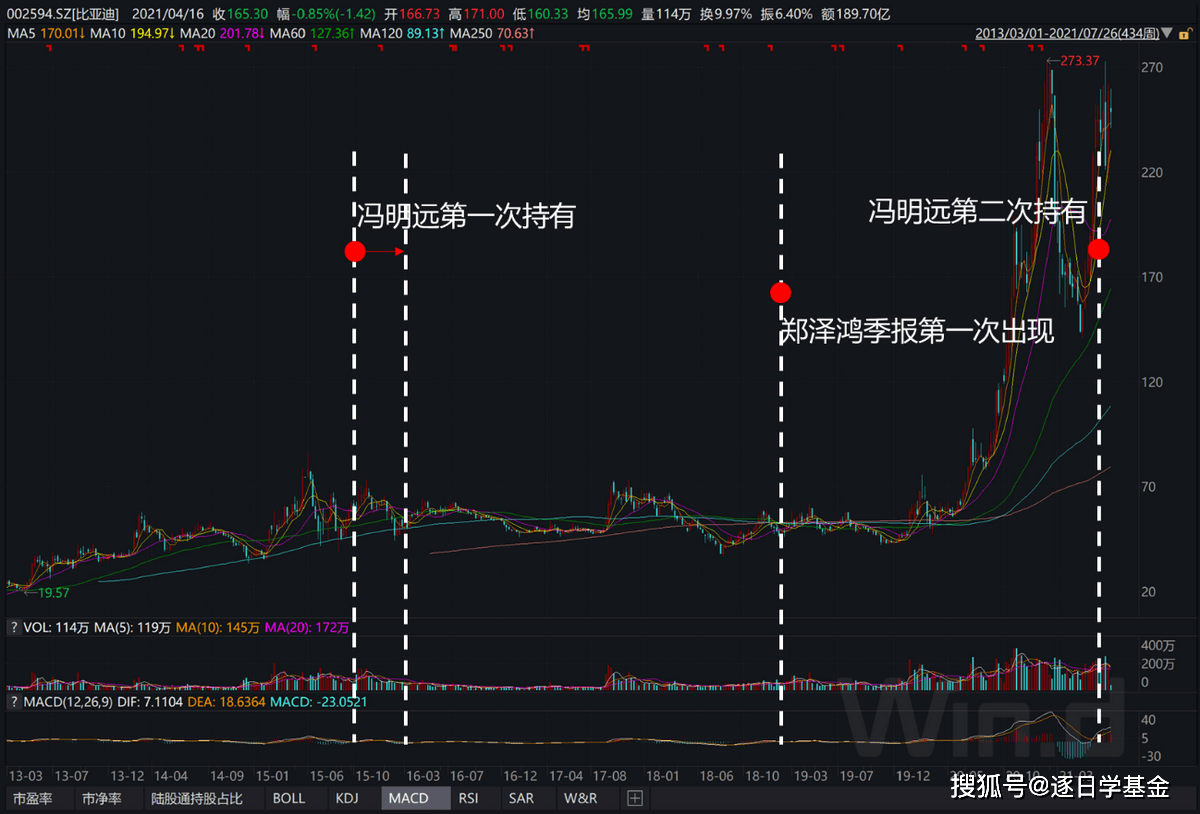
Task: Open the 陆股通持股占比 tab
Action: click(x=197, y=798)
